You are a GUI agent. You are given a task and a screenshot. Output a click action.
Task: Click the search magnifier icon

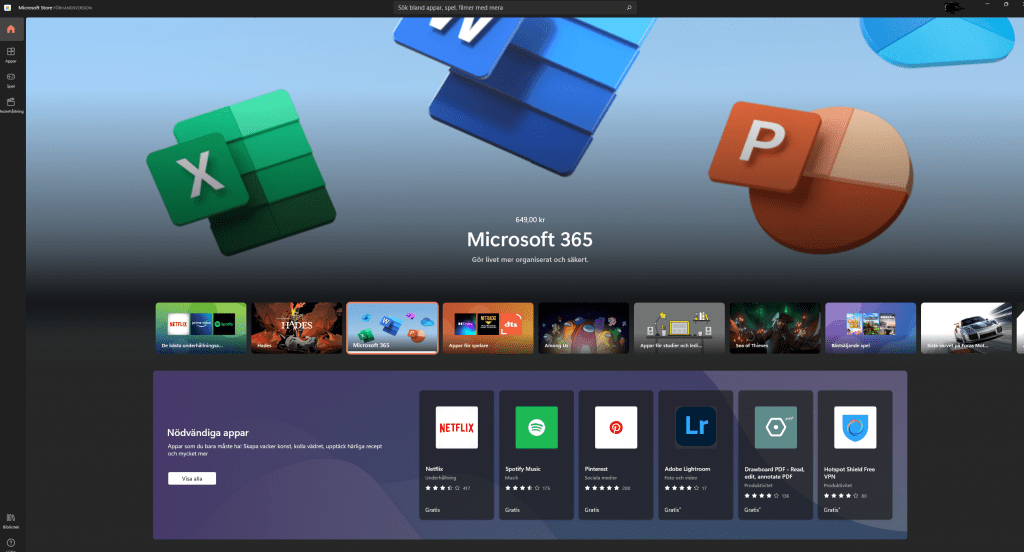pyautogui.click(x=629, y=8)
